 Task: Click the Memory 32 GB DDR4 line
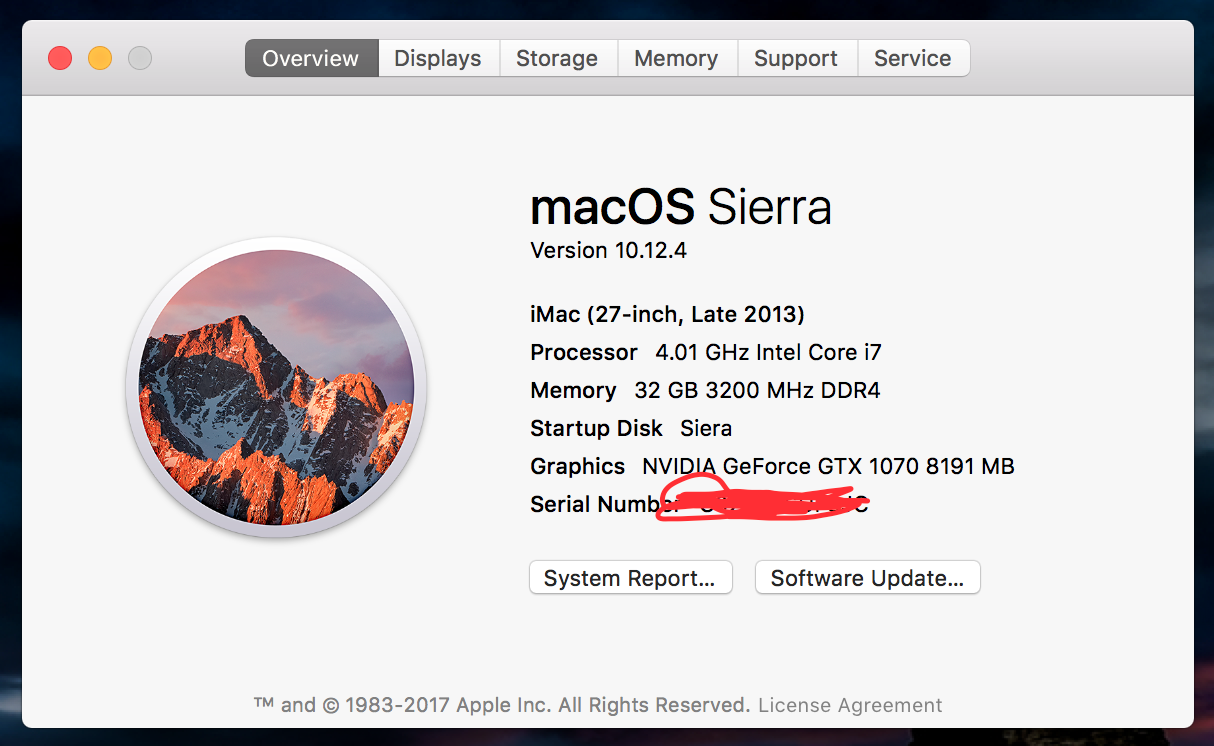click(x=705, y=390)
